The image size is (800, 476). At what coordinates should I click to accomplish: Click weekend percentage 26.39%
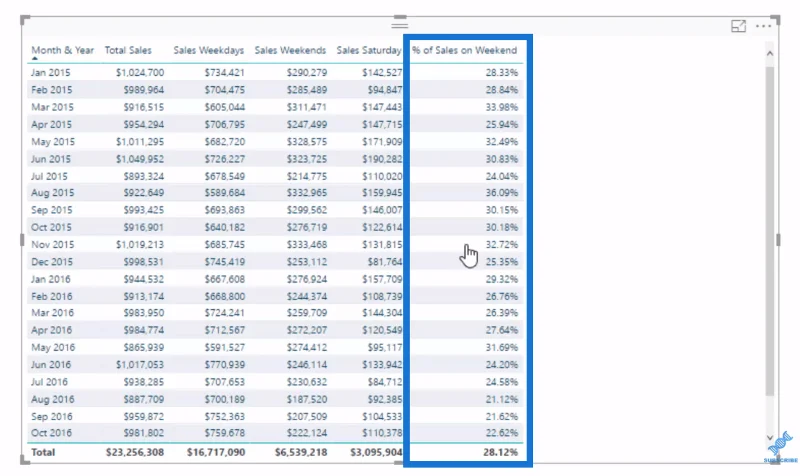pos(502,313)
